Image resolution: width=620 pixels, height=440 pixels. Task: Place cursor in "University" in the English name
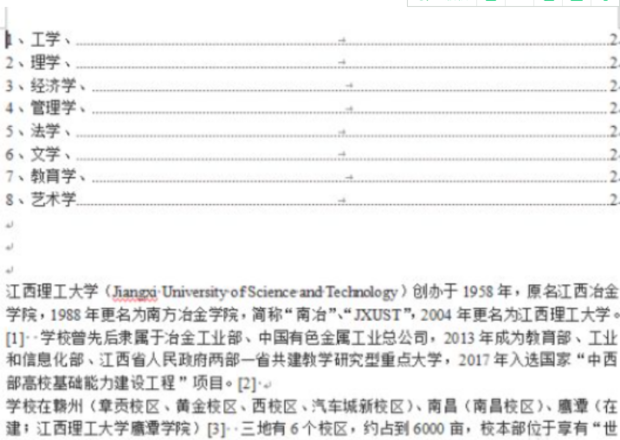pyautogui.click(x=194, y=292)
